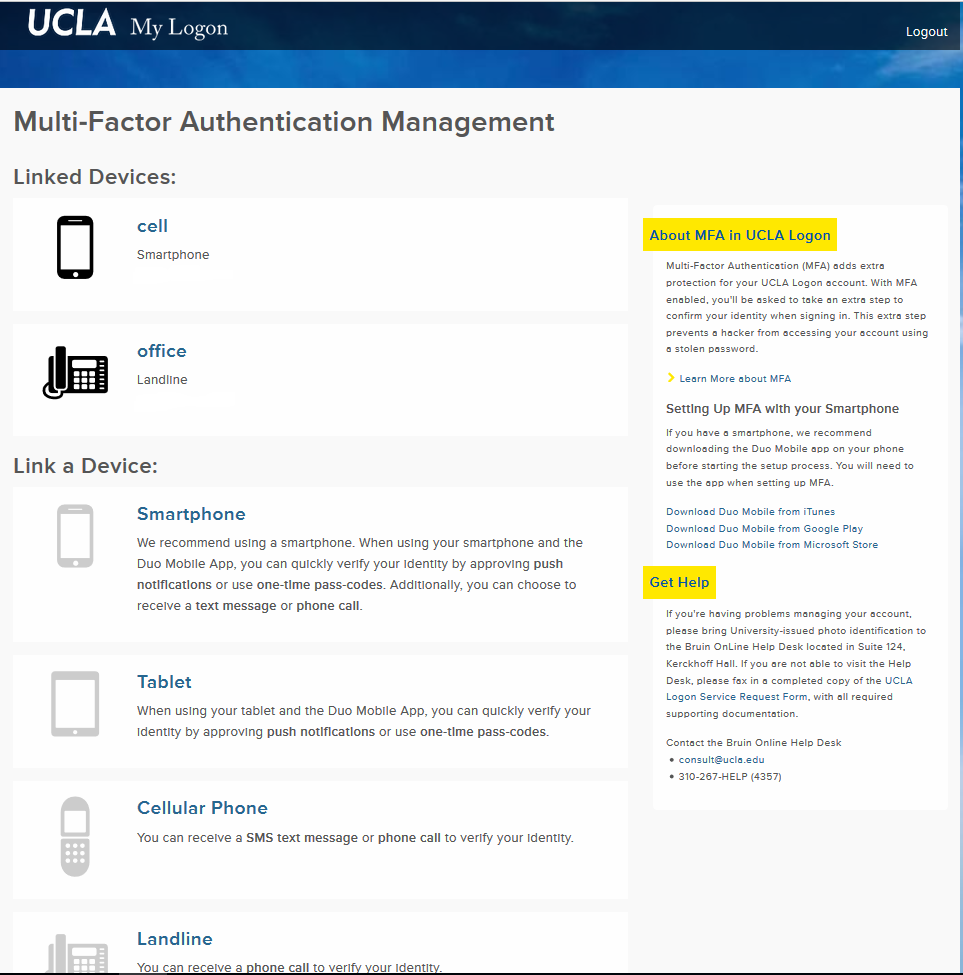Image resolution: width=963 pixels, height=975 pixels.
Task: Click the grey Cellular Phone icon
Action: pos(75,836)
